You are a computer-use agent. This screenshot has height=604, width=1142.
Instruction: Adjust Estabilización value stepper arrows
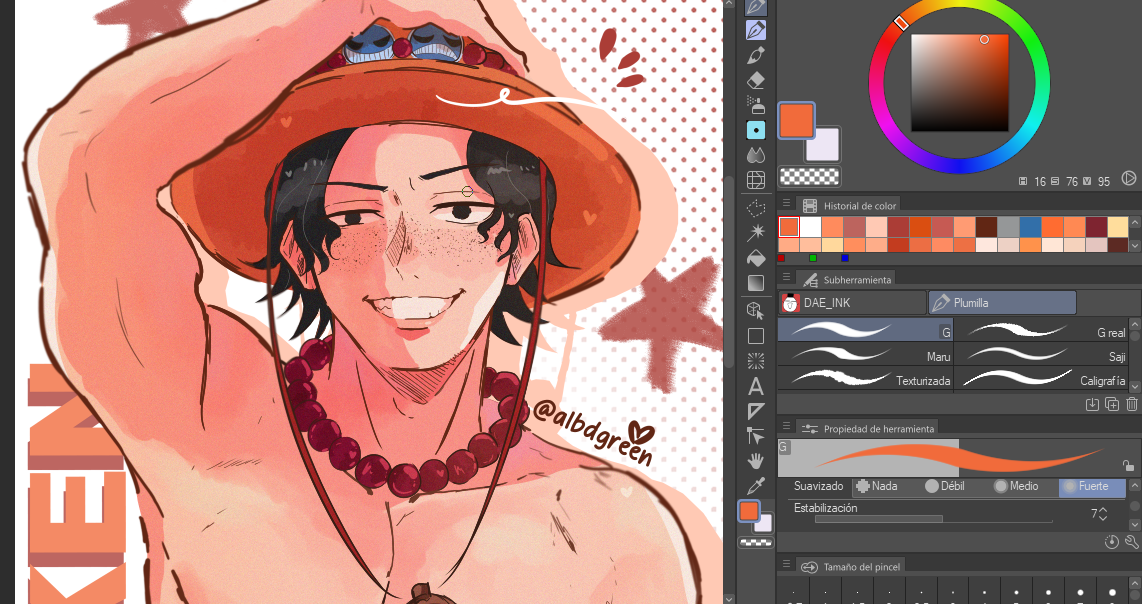point(1103,514)
